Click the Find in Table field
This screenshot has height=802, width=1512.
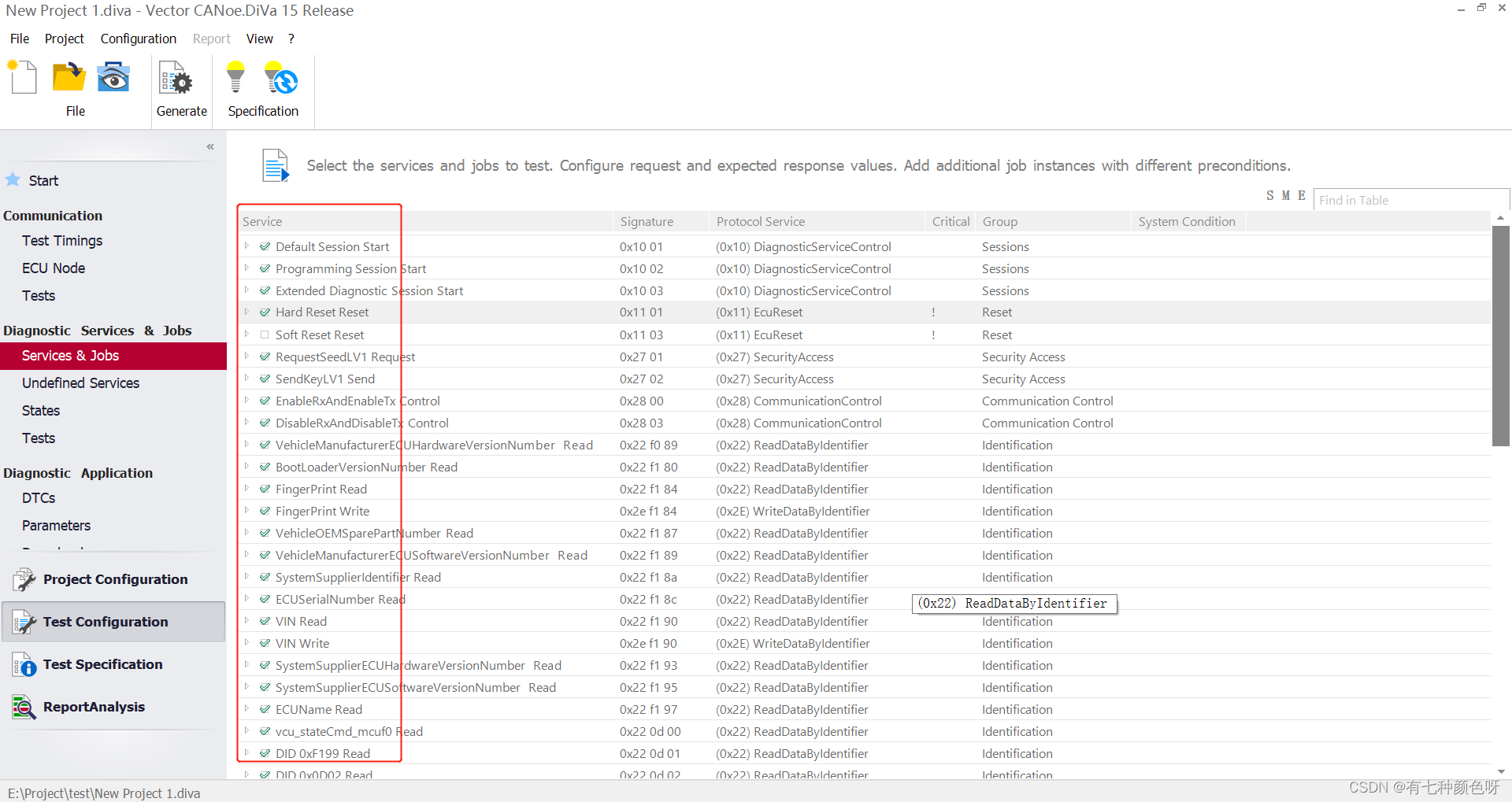pos(1411,200)
